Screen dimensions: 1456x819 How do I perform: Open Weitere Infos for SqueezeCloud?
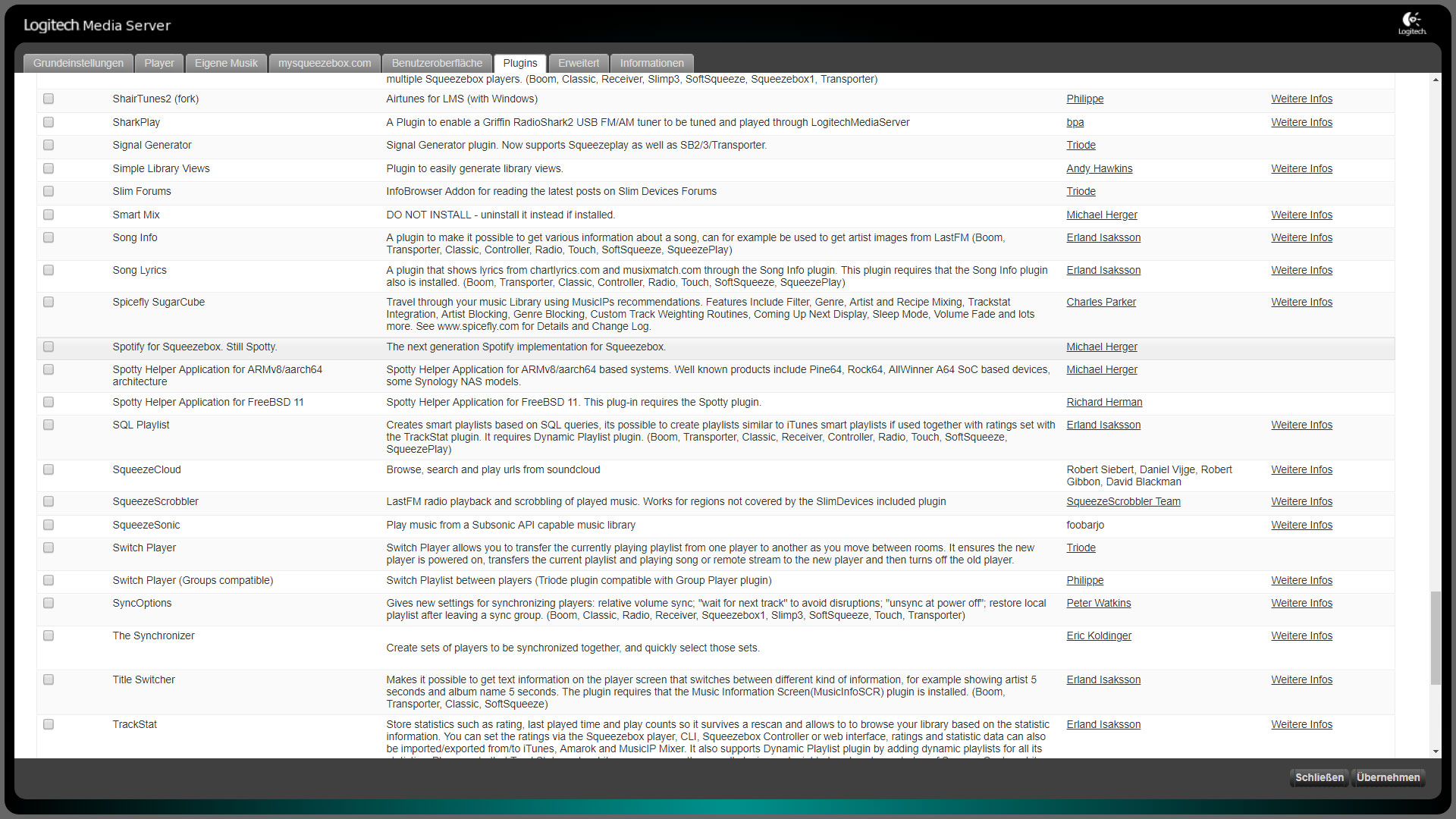click(x=1301, y=469)
